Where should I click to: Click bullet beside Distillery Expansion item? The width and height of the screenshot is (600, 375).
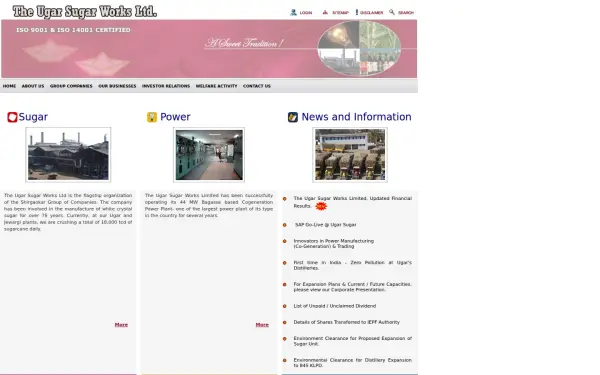(x=285, y=360)
